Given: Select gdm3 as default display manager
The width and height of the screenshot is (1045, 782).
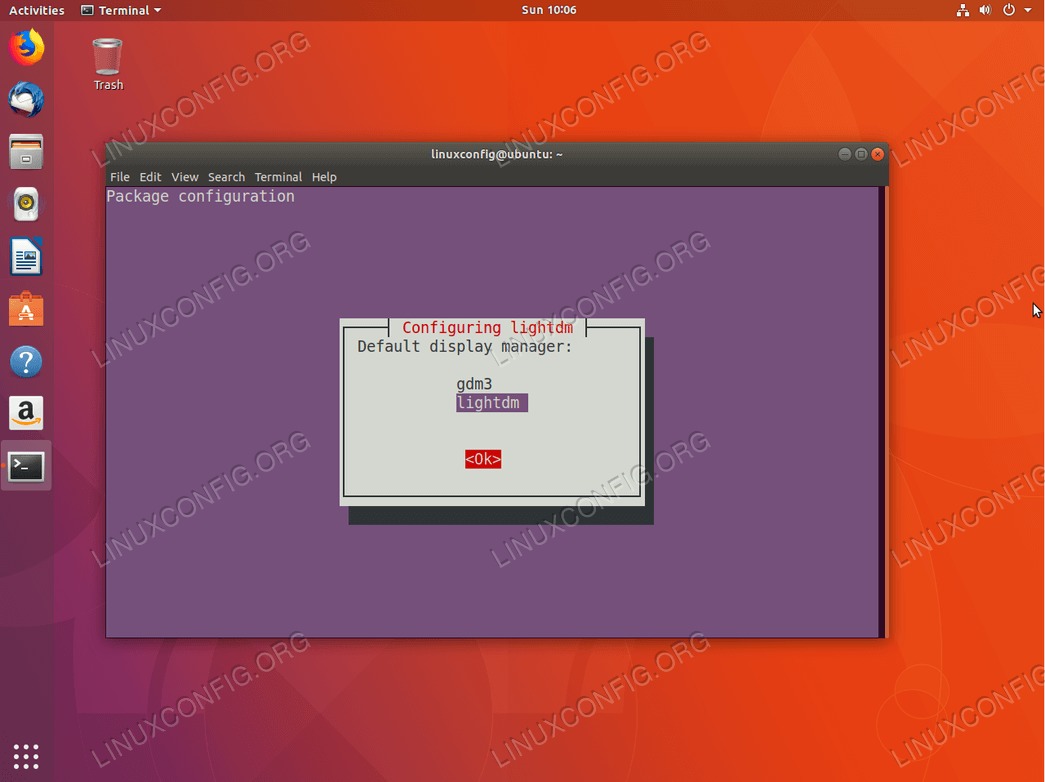Looking at the screenshot, I should (x=474, y=384).
